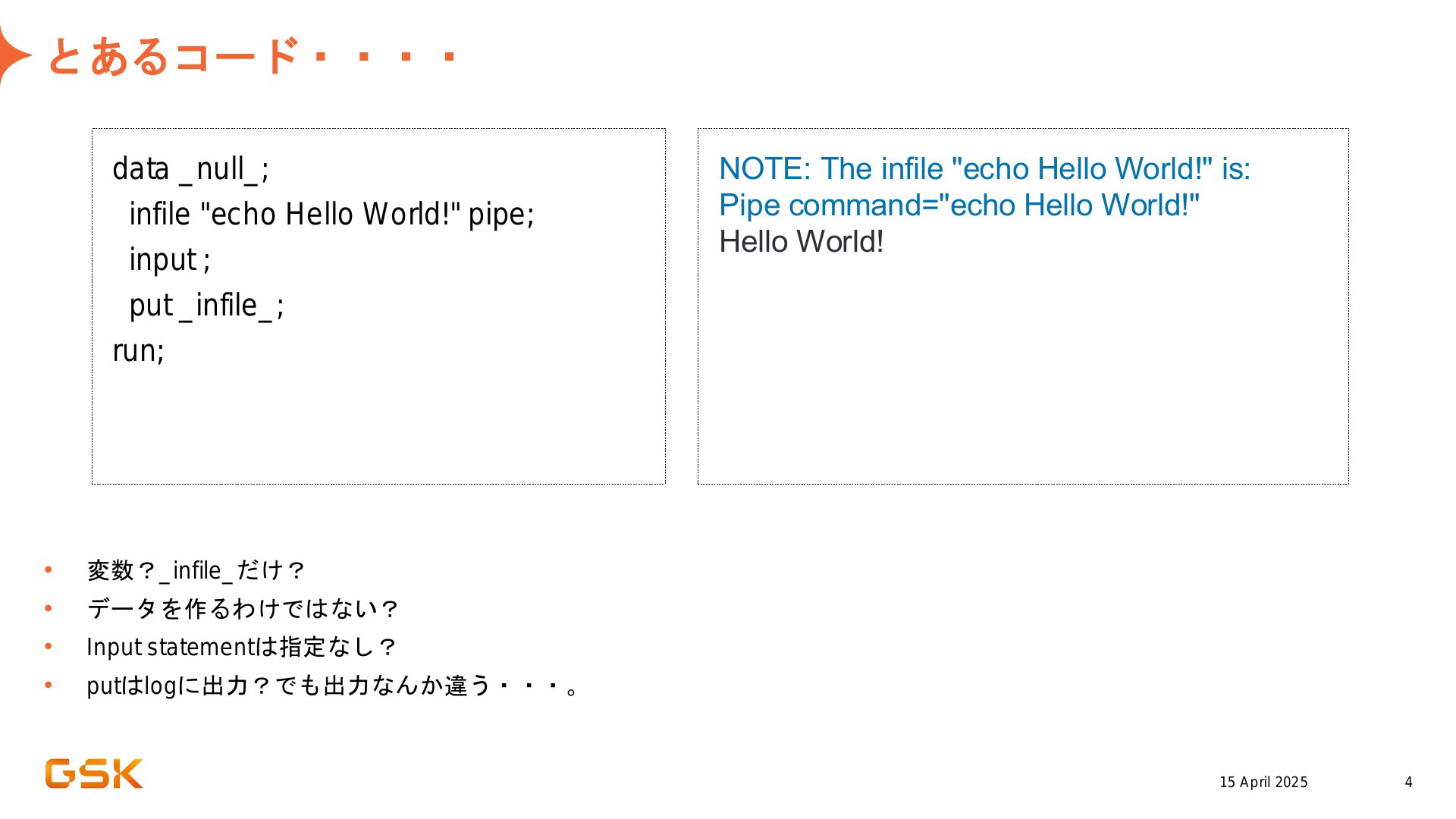
Task: Click the bullet 変数？_infile_だけ？
Action: 196,570
